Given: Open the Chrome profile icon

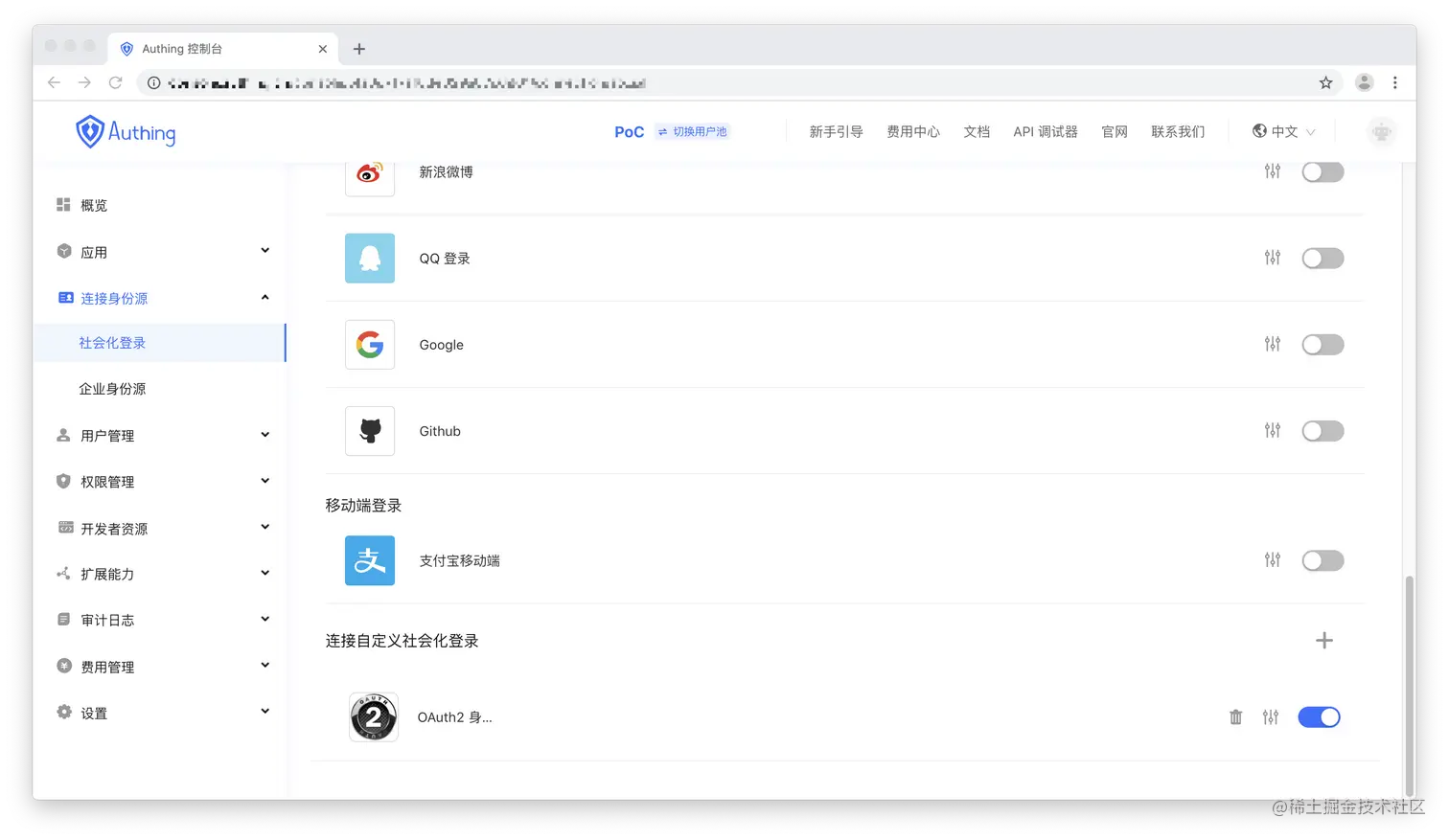Looking at the screenshot, I should [1364, 82].
